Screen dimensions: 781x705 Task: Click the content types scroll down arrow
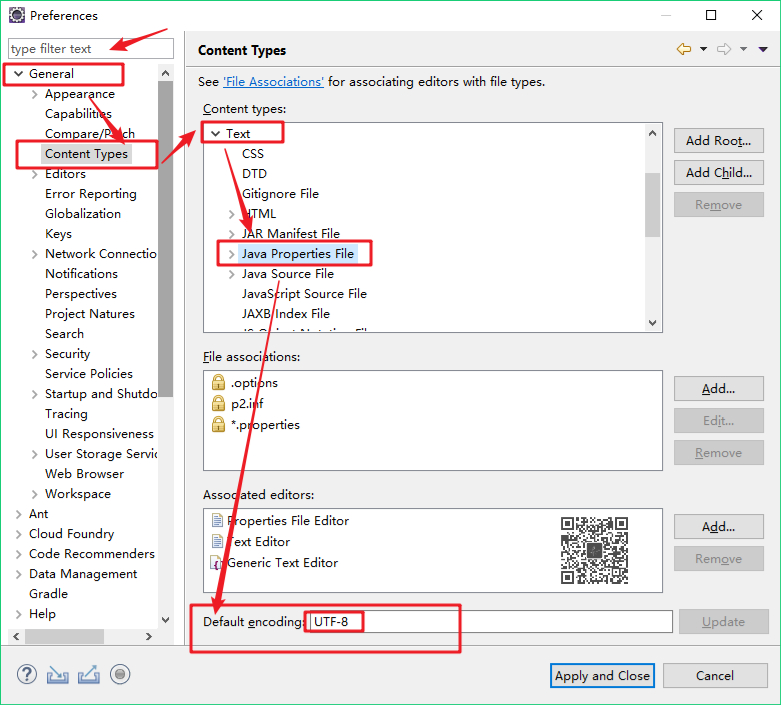coord(652,323)
